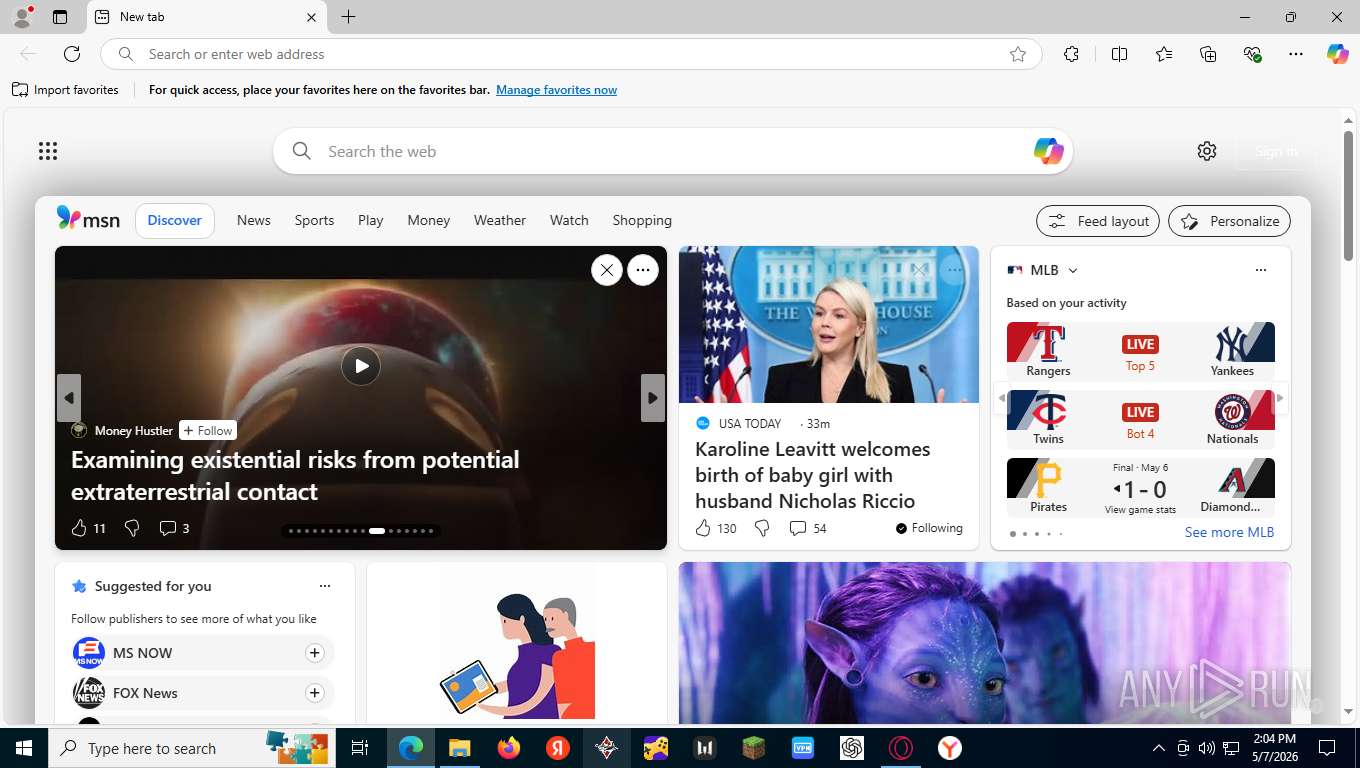The height and width of the screenshot is (768, 1360).
Task: Follow Money Hustler publisher
Action: point(208,431)
